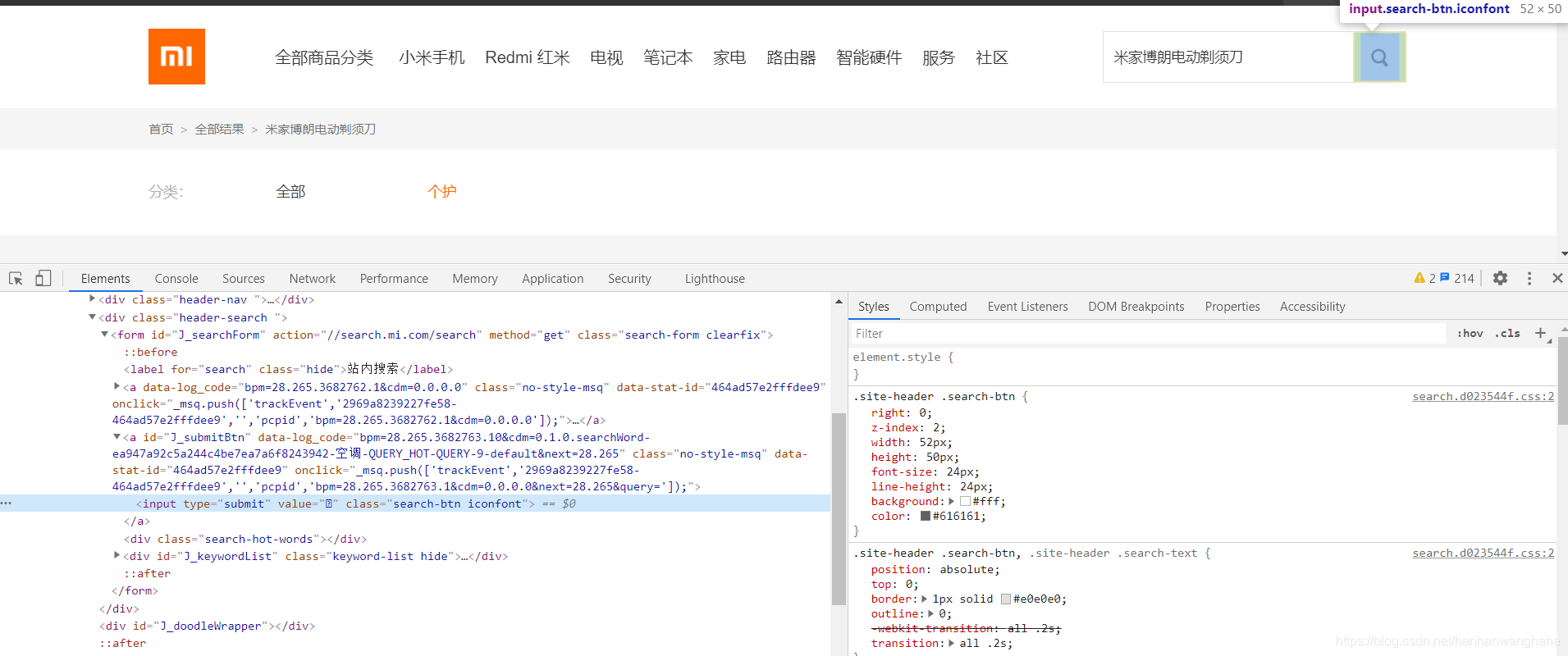The width and height of the screenshot is (1568, 656).
Task: Open 社区 nav link
Action: 992,57
